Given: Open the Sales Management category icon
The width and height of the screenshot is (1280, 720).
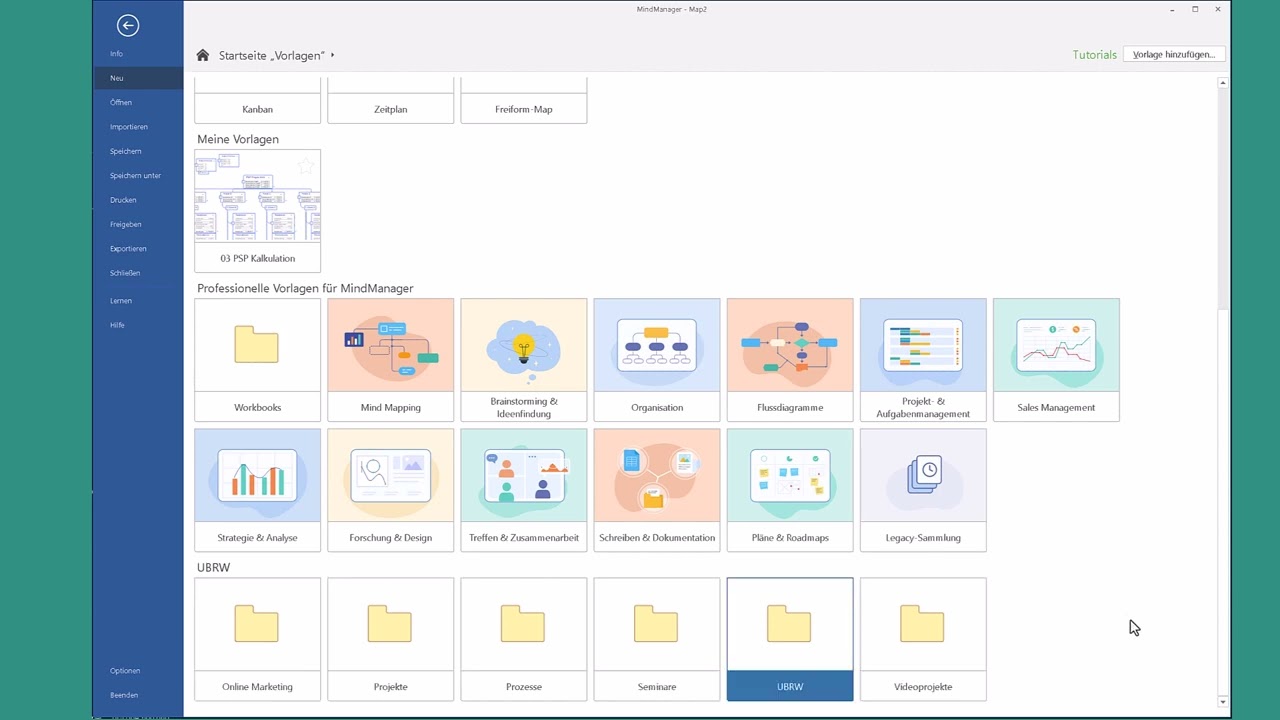Looking at the screenshot, I should coord(1055,345).
